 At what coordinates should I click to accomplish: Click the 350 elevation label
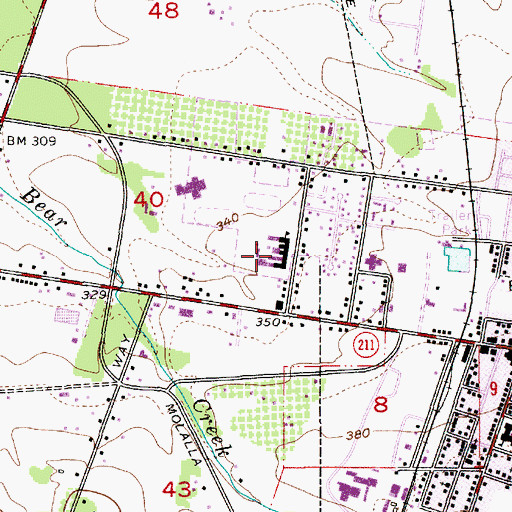click(268, 322)
